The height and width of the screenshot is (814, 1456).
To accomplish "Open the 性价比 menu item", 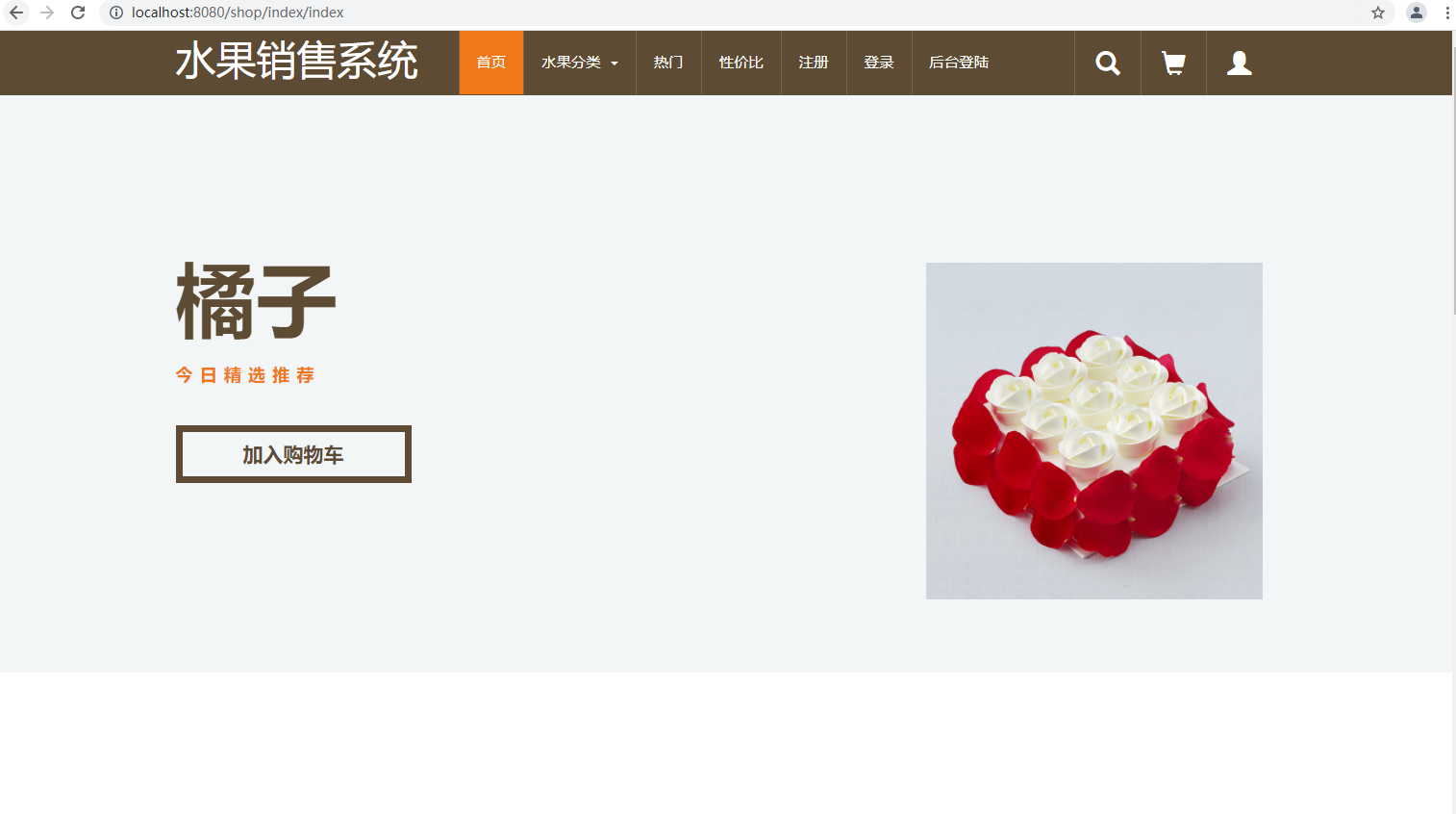I will pos(741,63).
